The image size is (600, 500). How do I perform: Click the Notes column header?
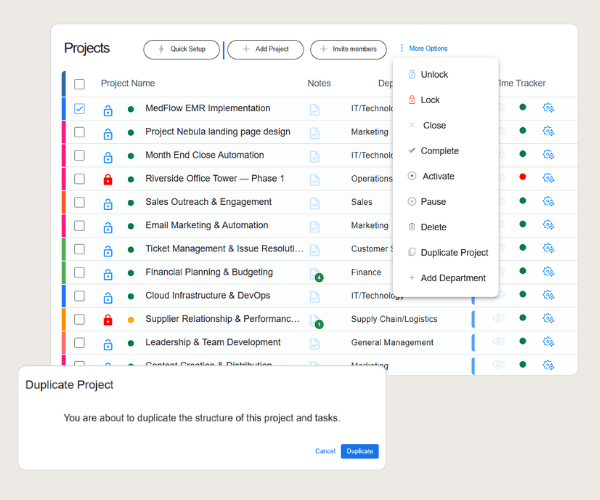click(319, 83)
